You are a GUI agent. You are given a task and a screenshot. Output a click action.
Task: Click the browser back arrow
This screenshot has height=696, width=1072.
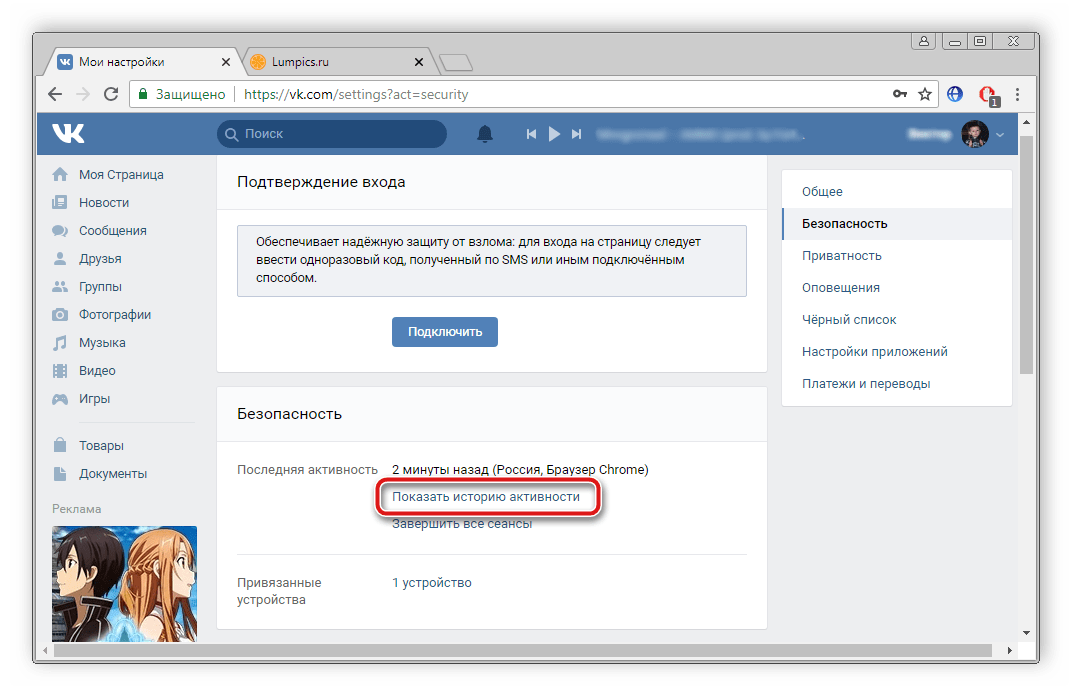(x=55, y=94)
